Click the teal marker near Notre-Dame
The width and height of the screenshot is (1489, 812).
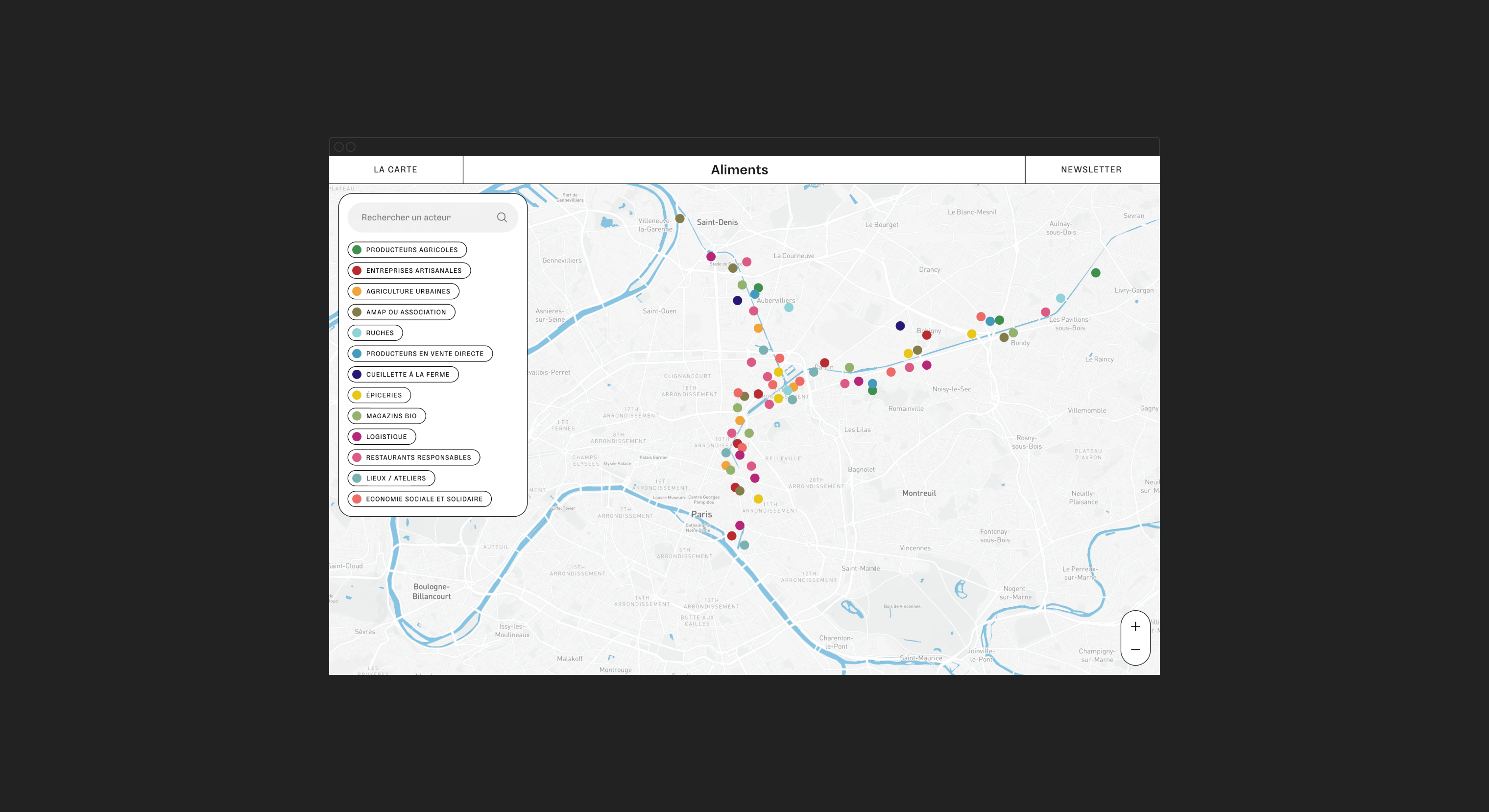click(x=744, y=545)
